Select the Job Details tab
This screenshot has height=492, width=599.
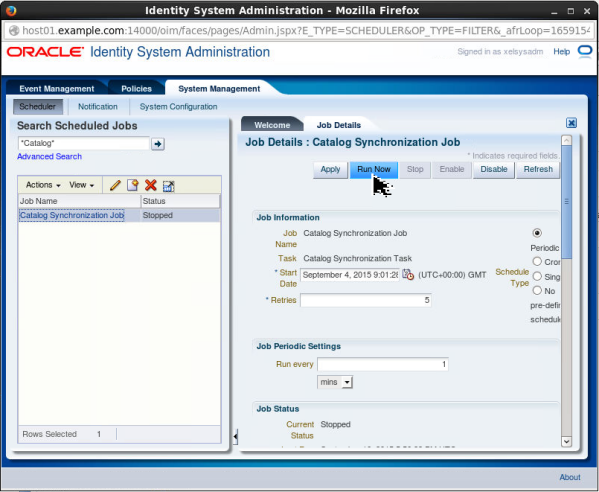(x=338, y=125)
